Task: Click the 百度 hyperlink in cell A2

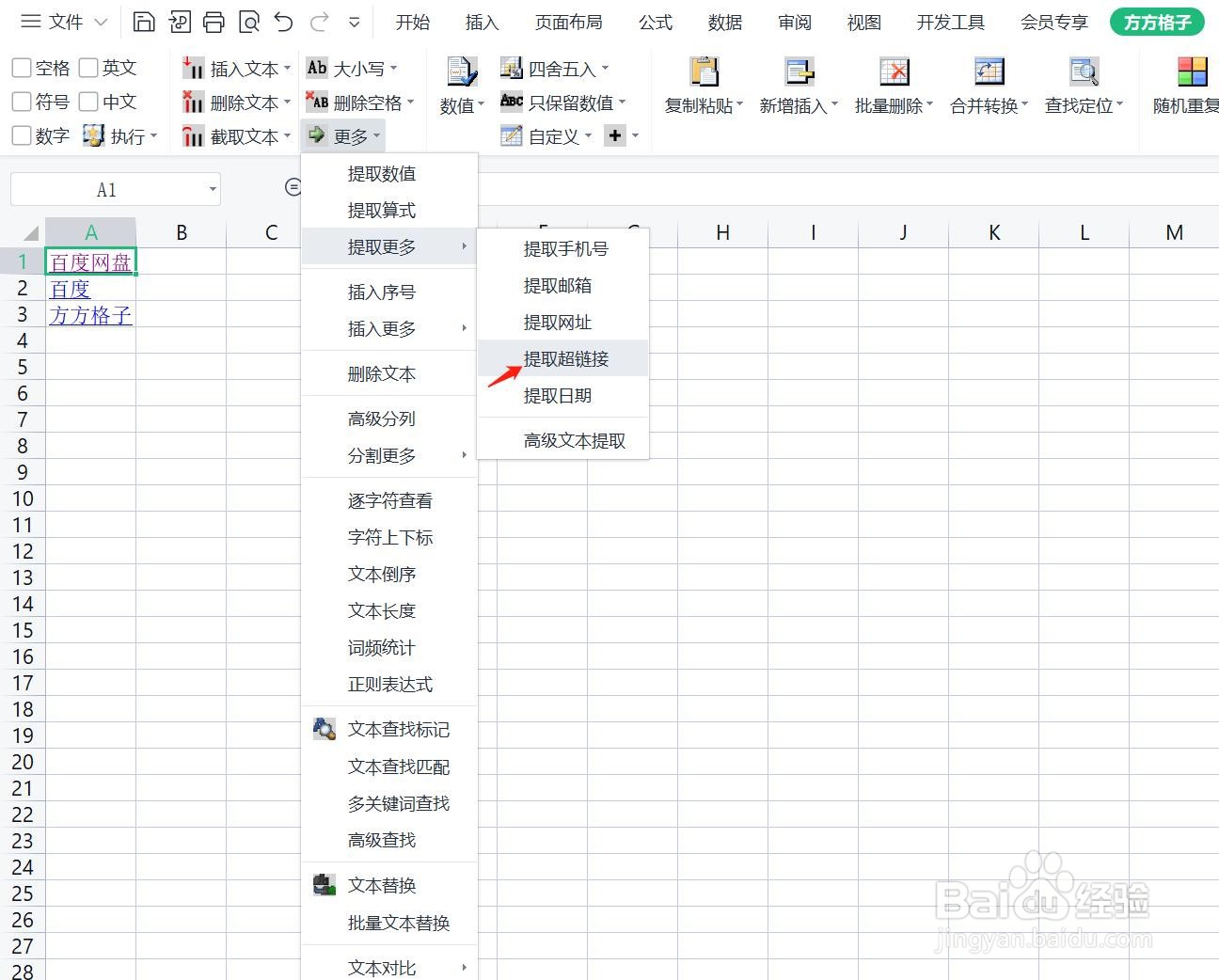Action: pyautogui.click(x=70, y=289)
